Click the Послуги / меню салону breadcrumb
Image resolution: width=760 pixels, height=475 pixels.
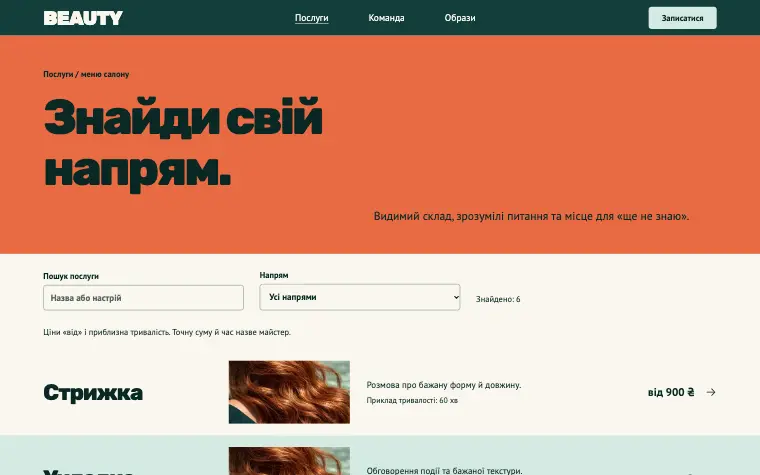[86, 74]
